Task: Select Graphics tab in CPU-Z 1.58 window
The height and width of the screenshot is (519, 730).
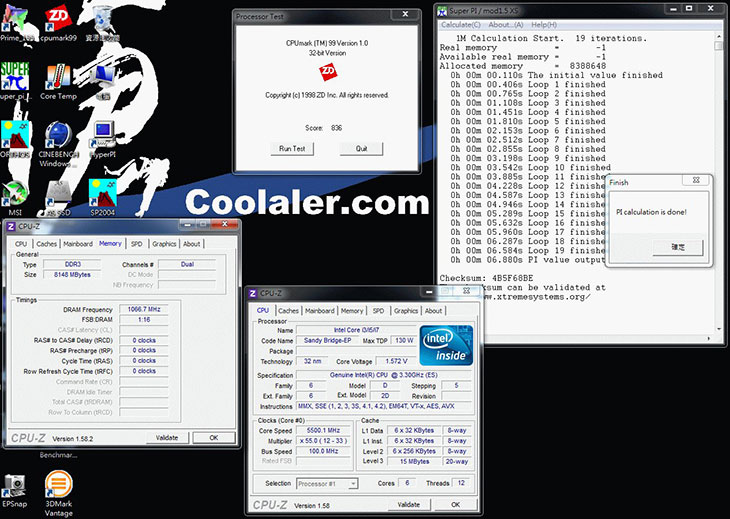Action: pos(406,311)
